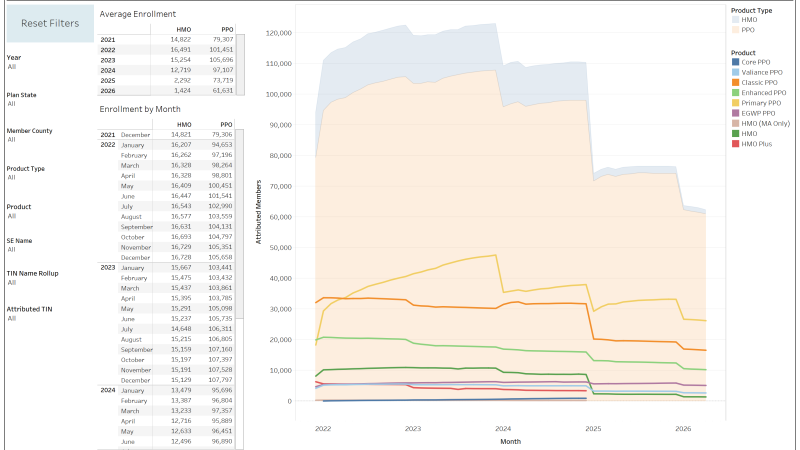Expand the Member County filter
Viewport: 800px width, 450px height.
(12, 140)
